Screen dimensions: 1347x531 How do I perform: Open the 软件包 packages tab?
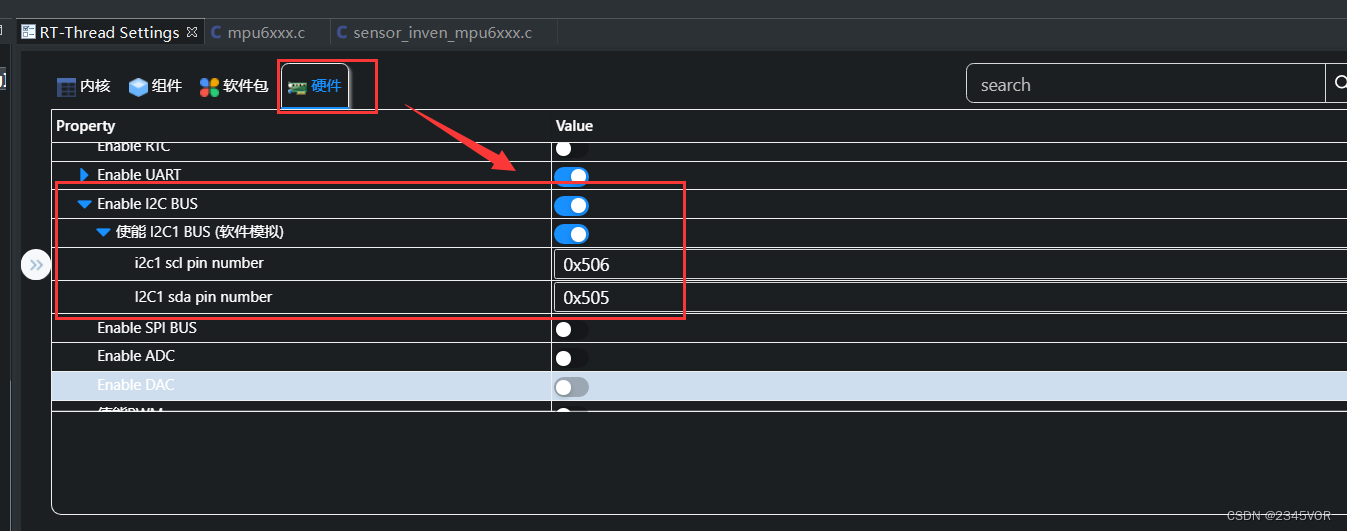point(234,87)
